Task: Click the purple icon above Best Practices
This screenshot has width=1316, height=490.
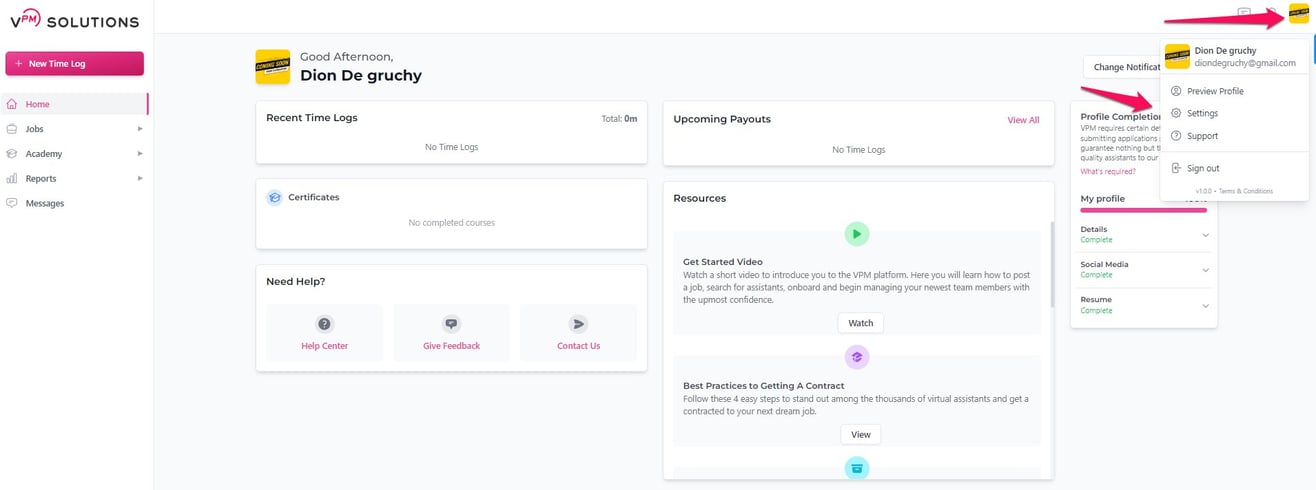Action: pyautogui.click(x=856, y=357)
